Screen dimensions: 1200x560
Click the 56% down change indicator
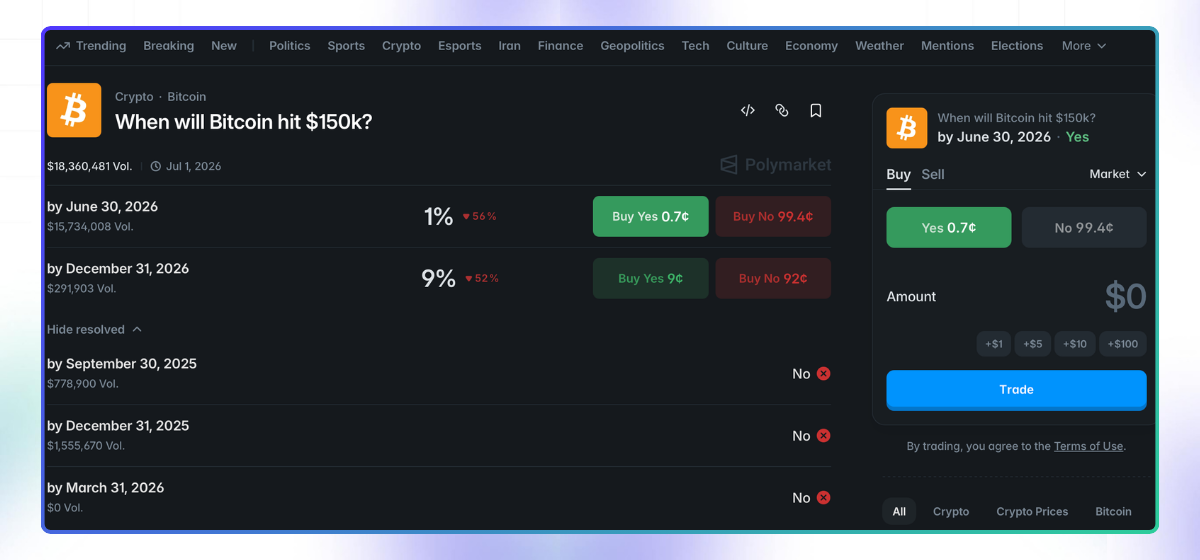coord(479,216)
